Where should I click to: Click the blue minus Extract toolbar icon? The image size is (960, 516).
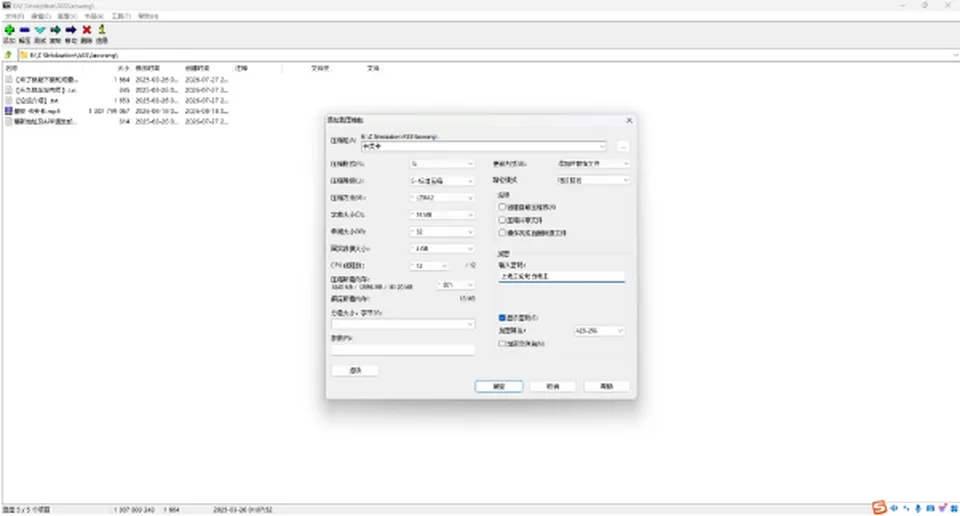(x=24, y=30)
